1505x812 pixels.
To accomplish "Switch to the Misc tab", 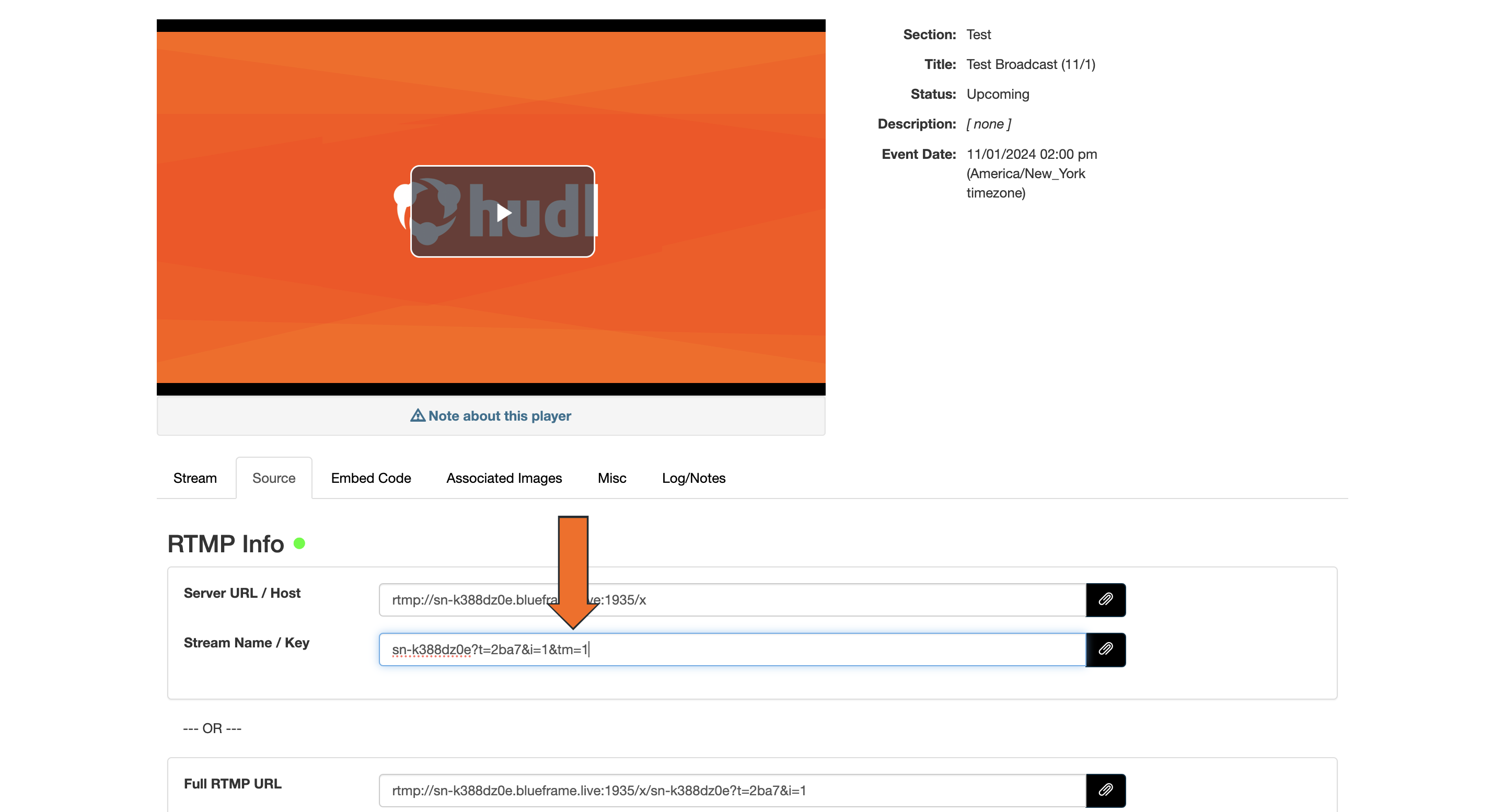I will tap(612, 478).
